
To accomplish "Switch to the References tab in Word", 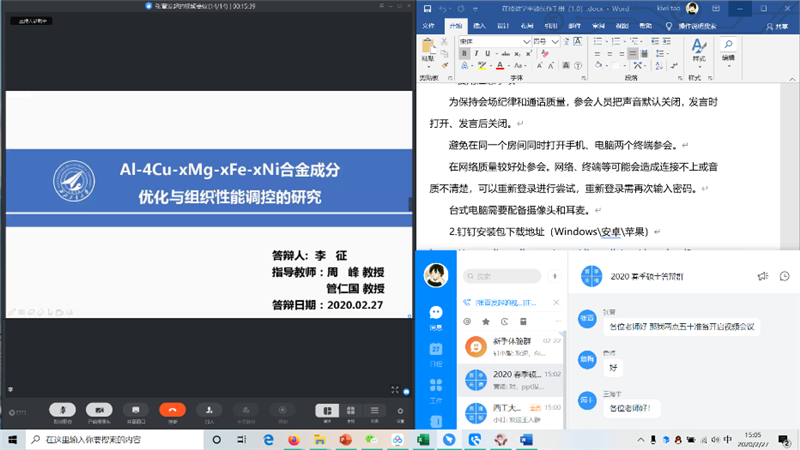I will [551, 26].
